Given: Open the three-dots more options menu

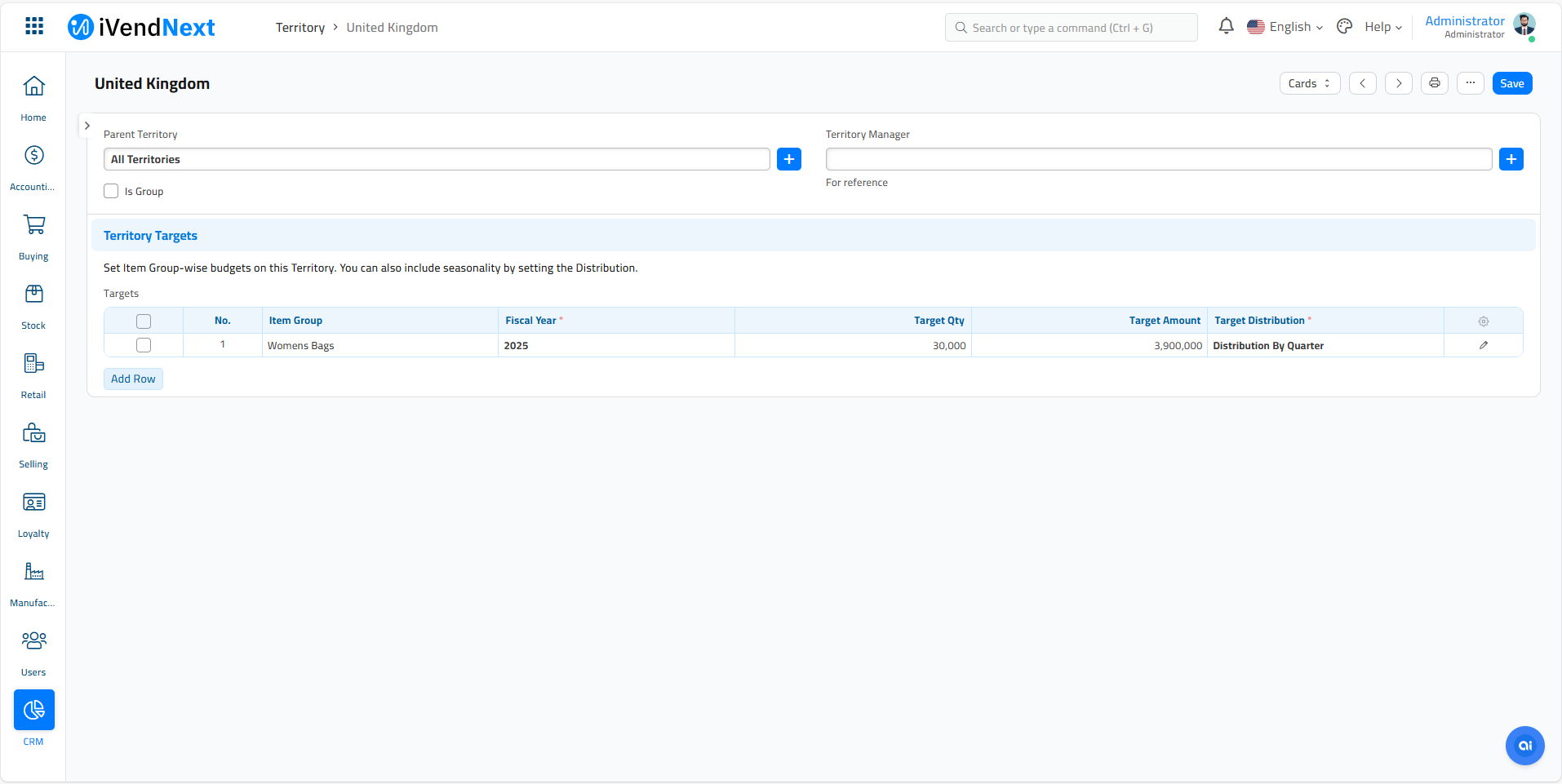Looking at the screenshot, I should pos(1470,83).
